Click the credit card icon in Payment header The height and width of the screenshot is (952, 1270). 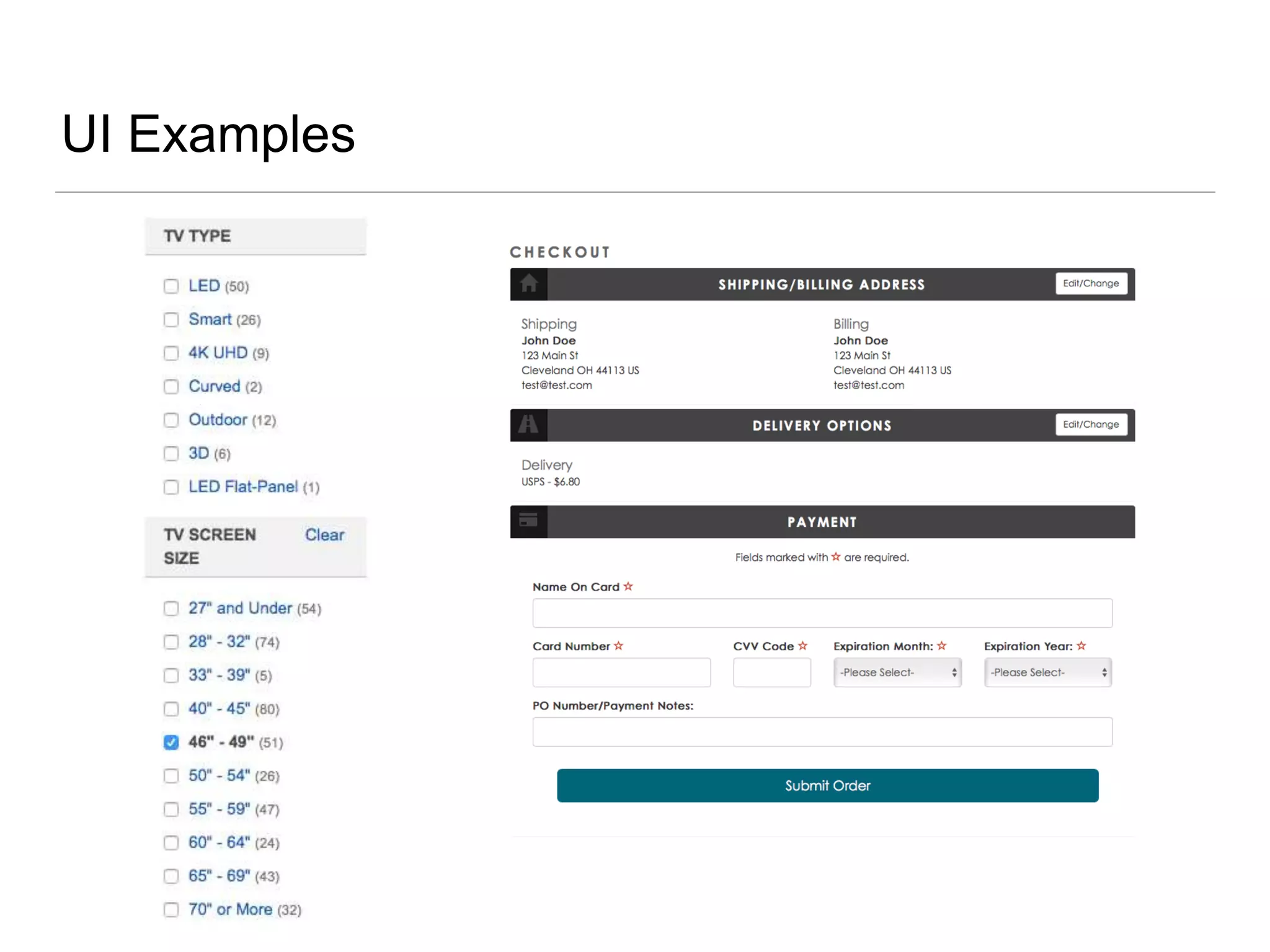(528, 520)
